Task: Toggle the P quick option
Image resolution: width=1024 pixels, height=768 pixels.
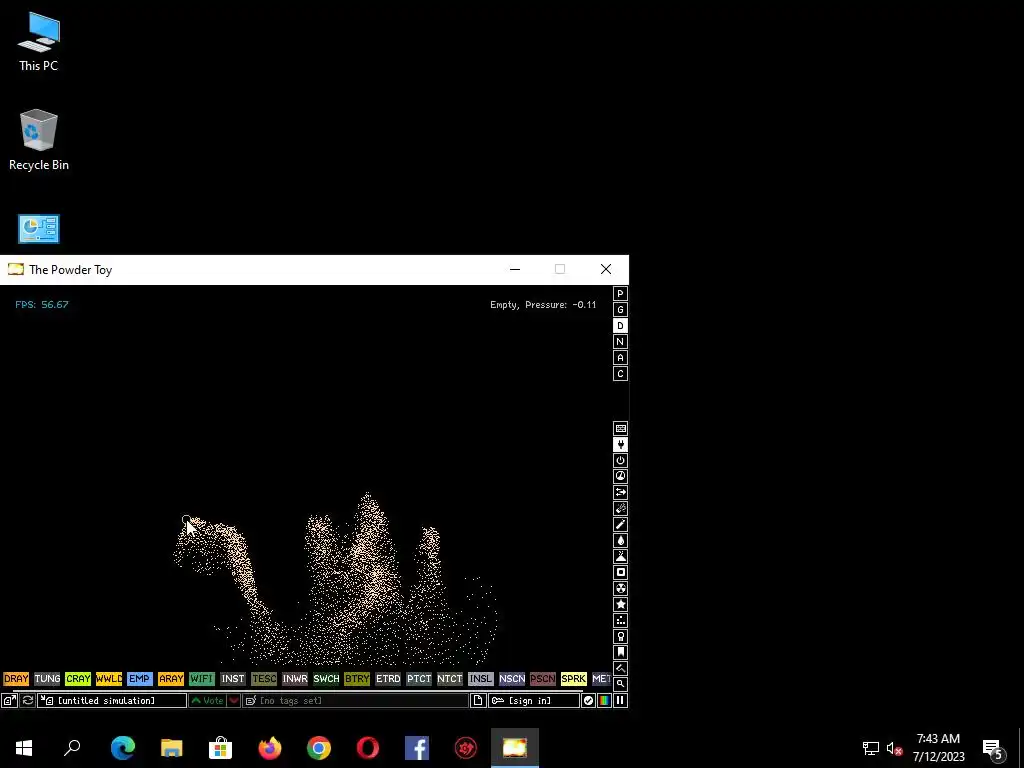Action: (620, 294)
